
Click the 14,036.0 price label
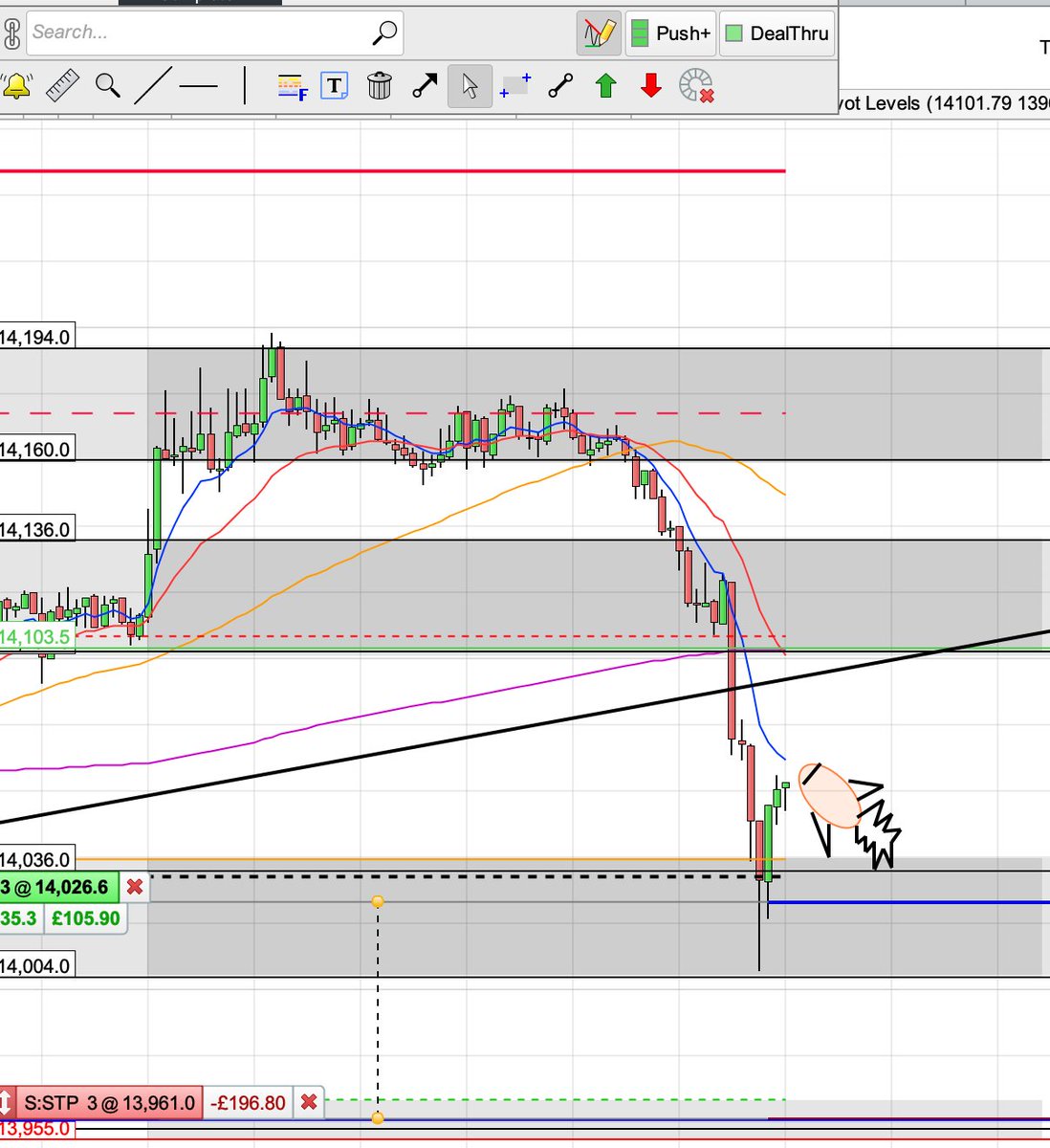point(36,859)
